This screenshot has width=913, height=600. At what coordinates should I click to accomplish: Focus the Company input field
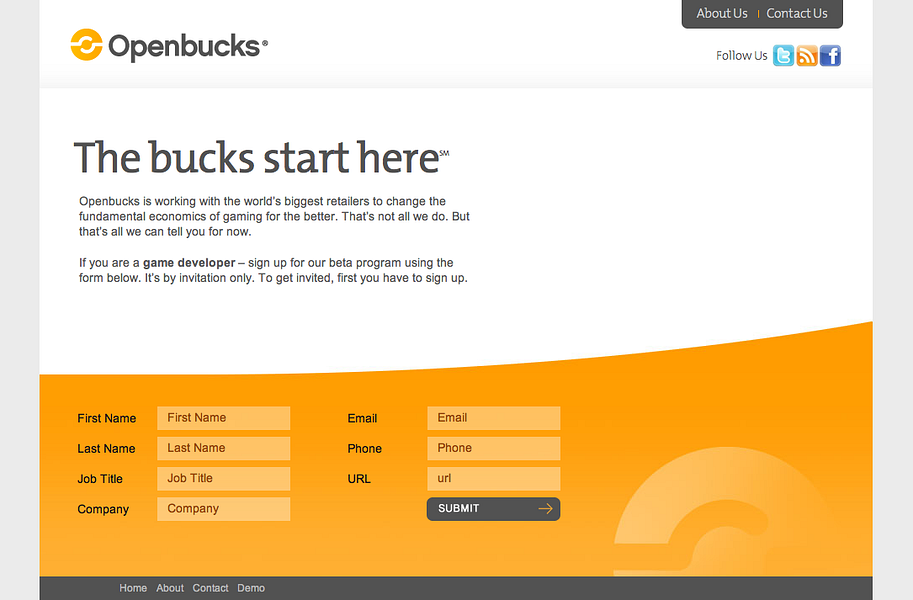coord(224,509)
